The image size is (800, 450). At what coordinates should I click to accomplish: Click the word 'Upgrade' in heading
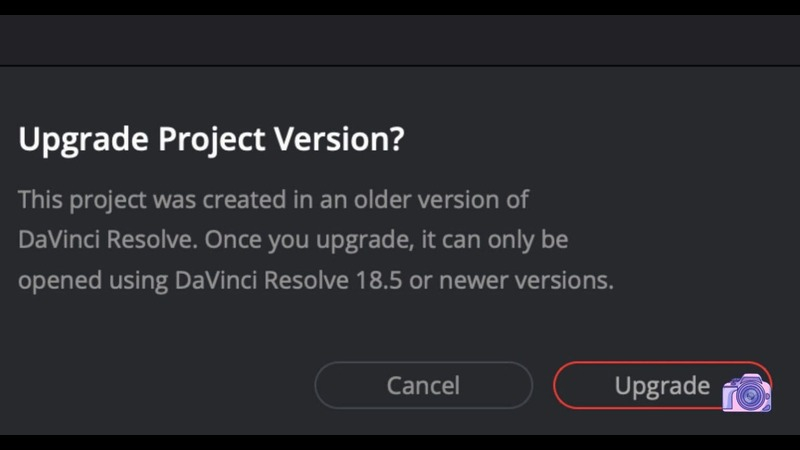click(x=83, y=139)
